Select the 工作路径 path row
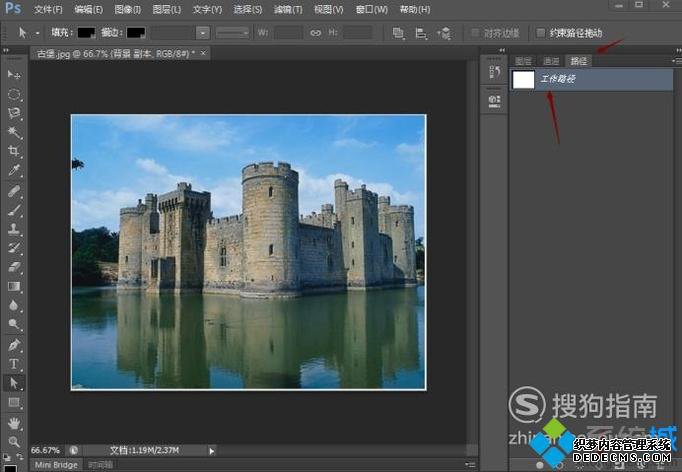The height and width of the screenshot is (472, 682). 591,79
